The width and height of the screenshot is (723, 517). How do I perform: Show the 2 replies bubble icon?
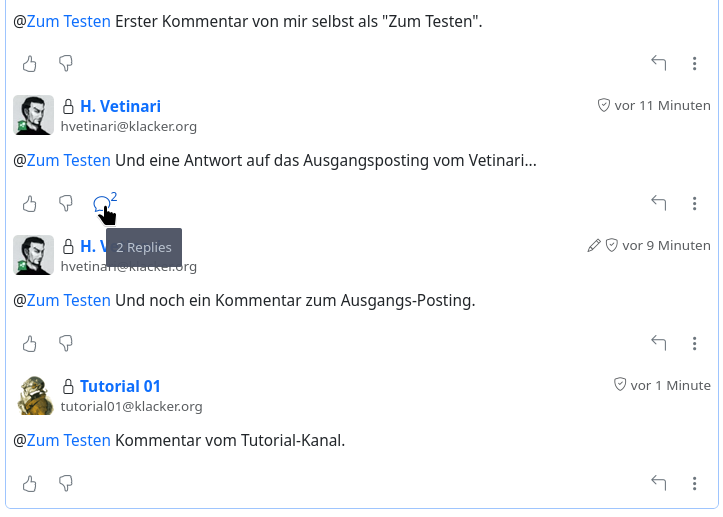102,204
